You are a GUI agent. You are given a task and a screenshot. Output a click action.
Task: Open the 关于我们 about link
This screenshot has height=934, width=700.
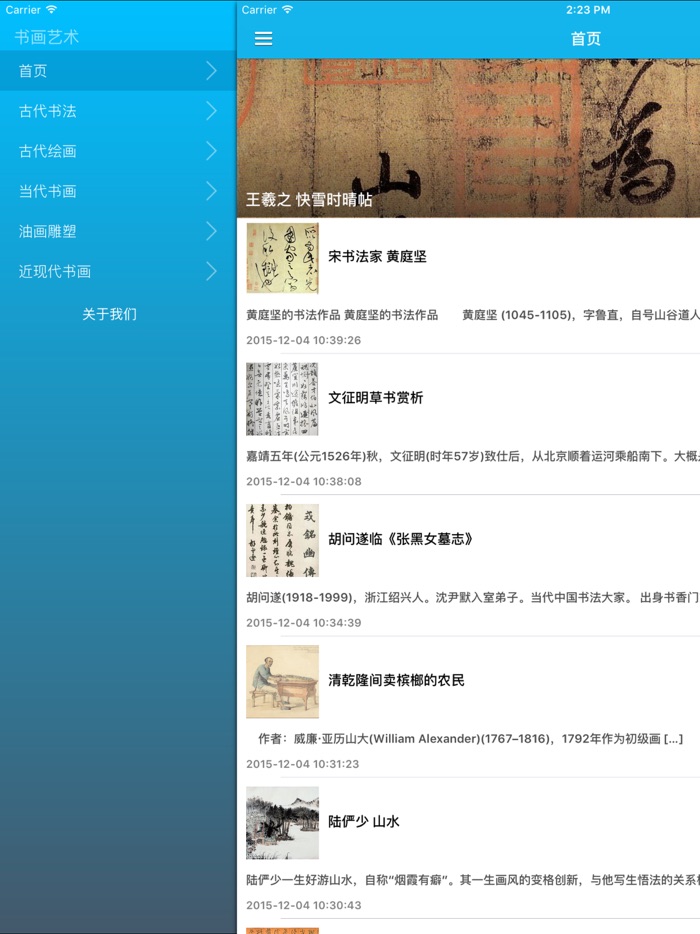tap(110, 314)
